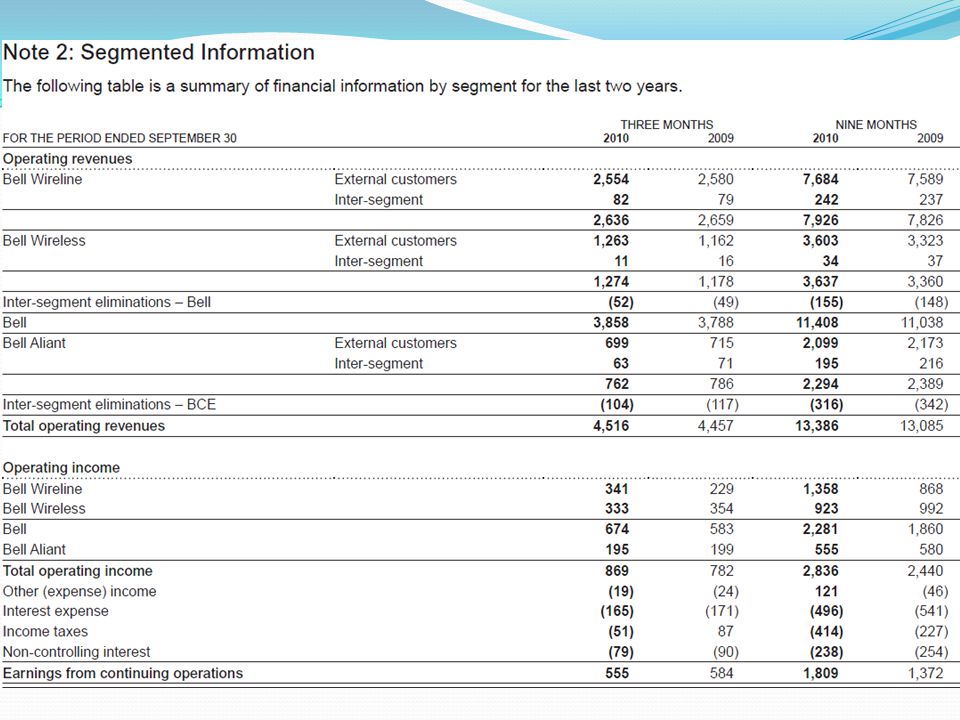Click the Bell Wireless subtotal 1,274
The image size is (960, 720).
(x=611, y=282)
